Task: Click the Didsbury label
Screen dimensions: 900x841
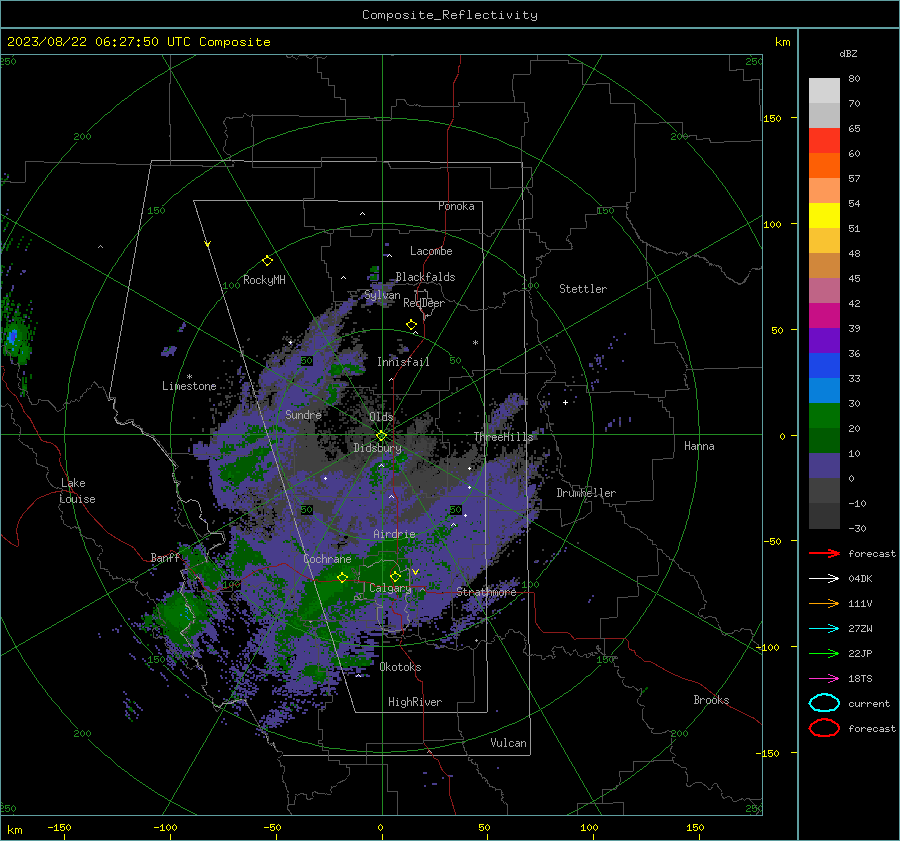Action: (377, 448)
